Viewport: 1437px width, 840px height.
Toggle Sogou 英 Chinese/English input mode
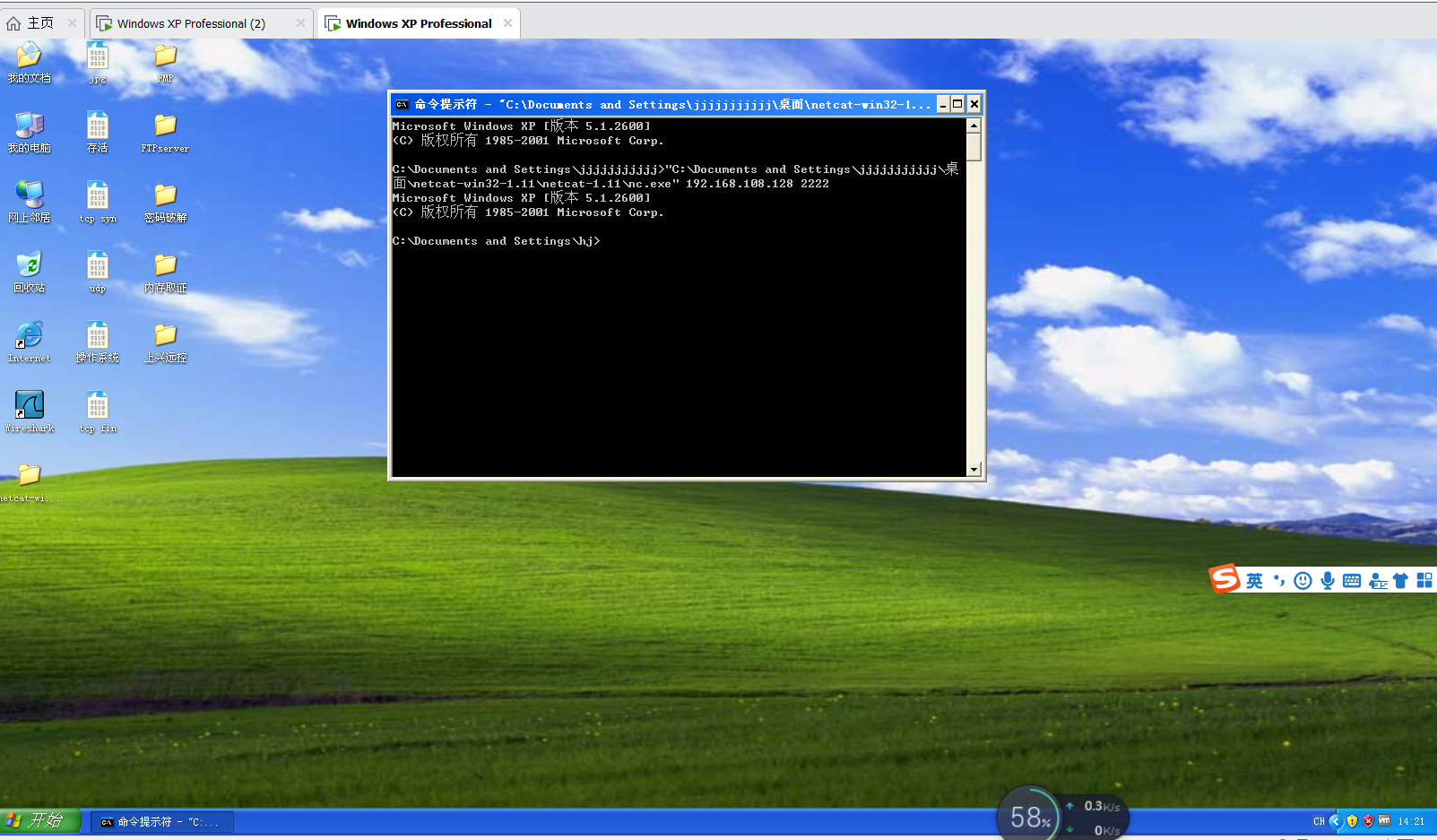click(1254, 581)
